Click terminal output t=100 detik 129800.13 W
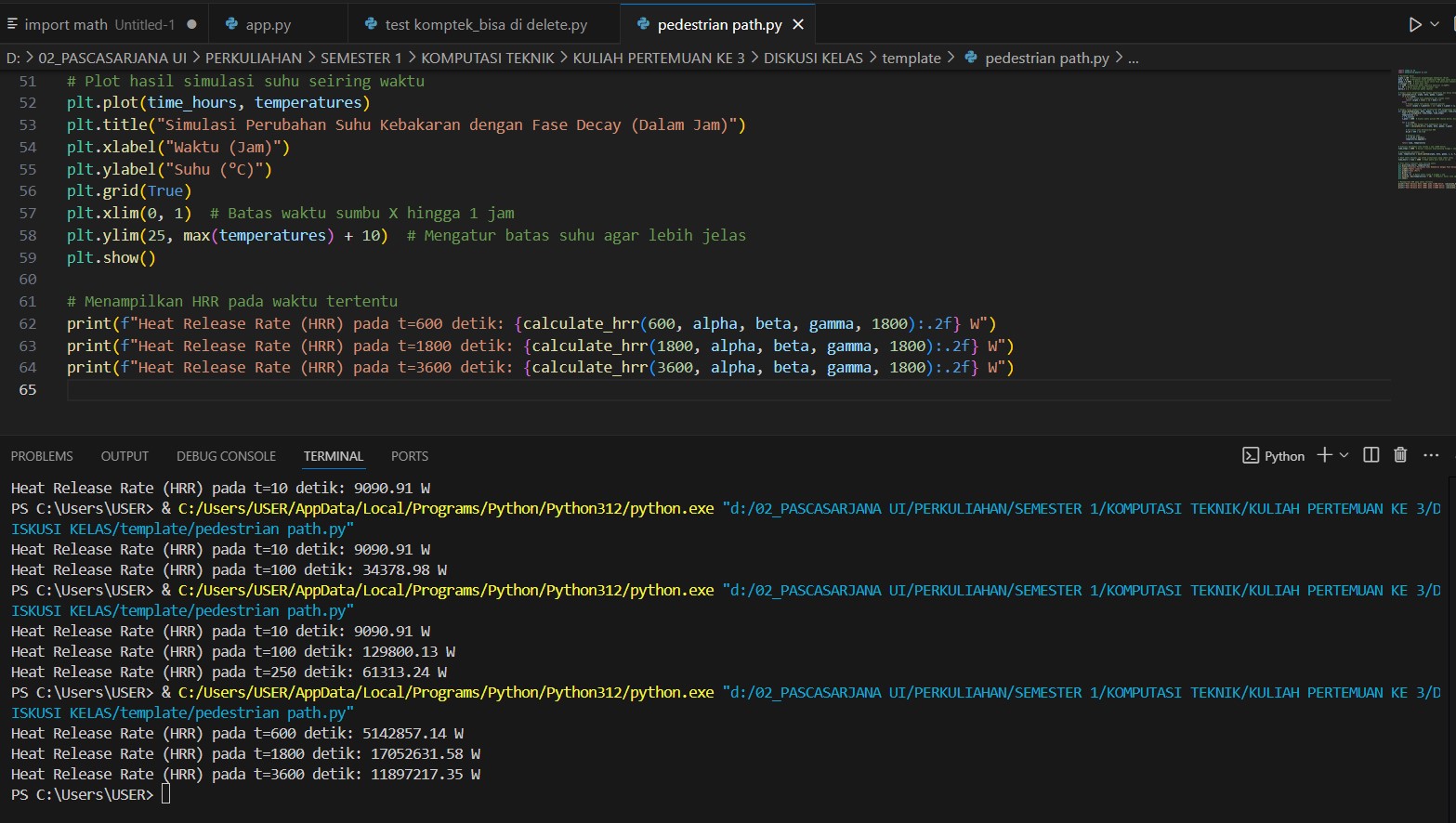Screen dimensions: 1456x823 [233, 652]
